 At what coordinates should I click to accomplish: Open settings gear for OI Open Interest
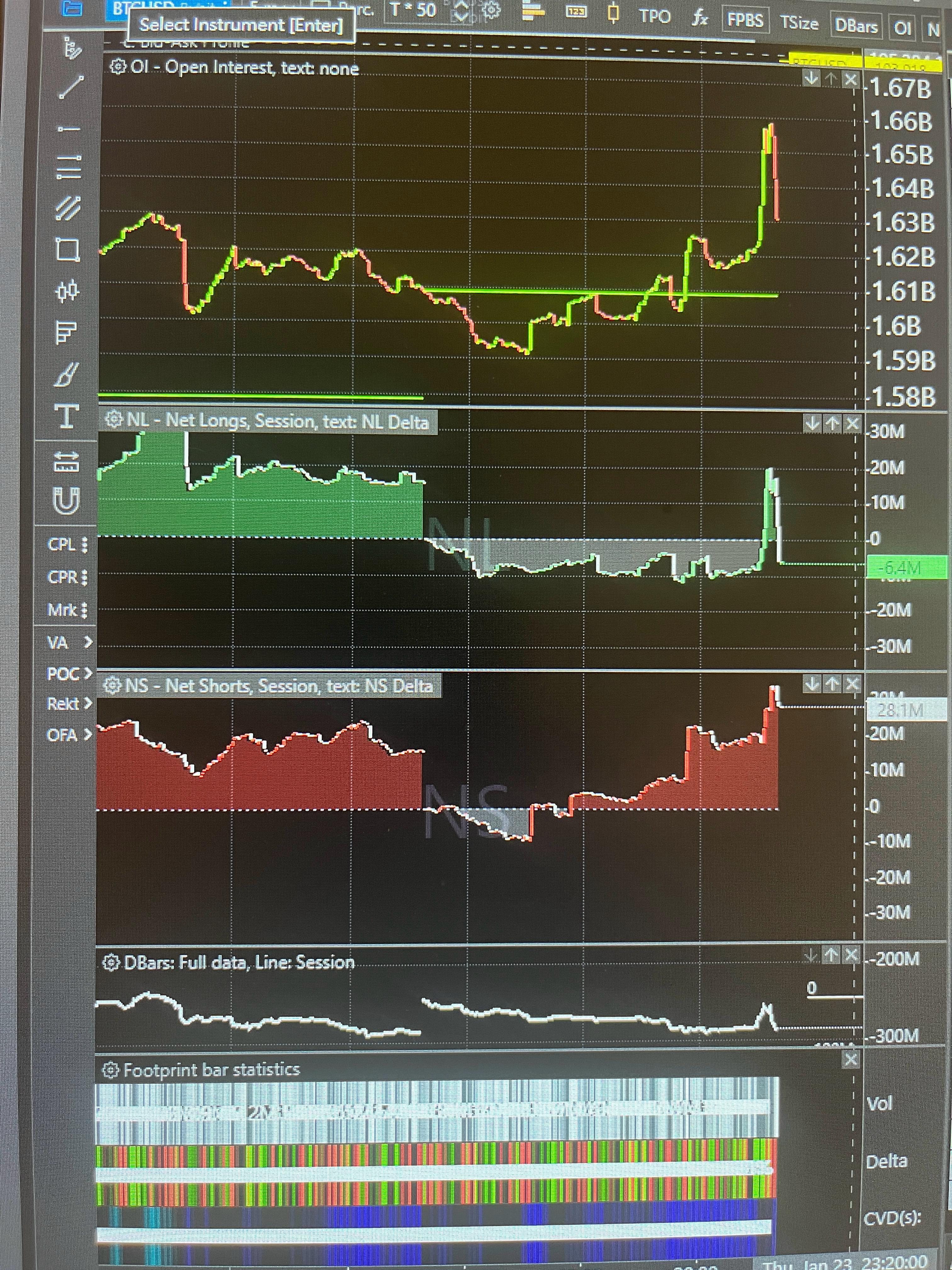coord(117,67)
